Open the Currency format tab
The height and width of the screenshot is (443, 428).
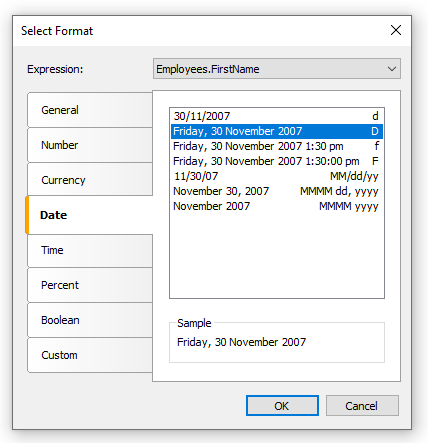tap(90, 180)
